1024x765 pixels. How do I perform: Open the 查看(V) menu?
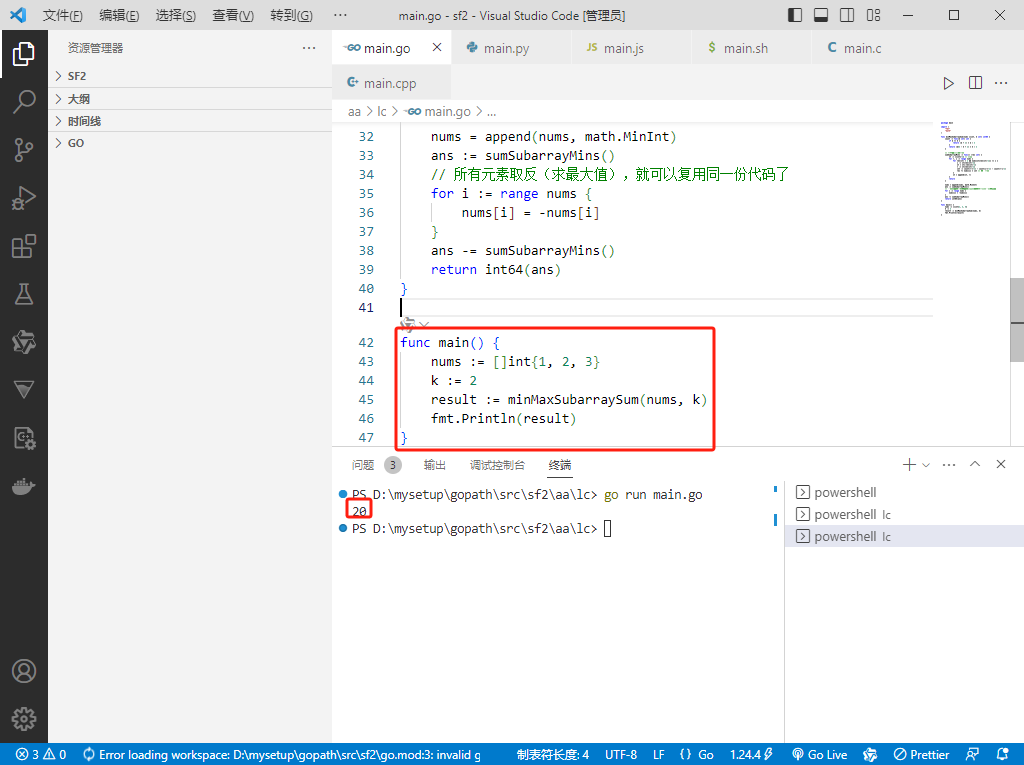pos(233,15)
